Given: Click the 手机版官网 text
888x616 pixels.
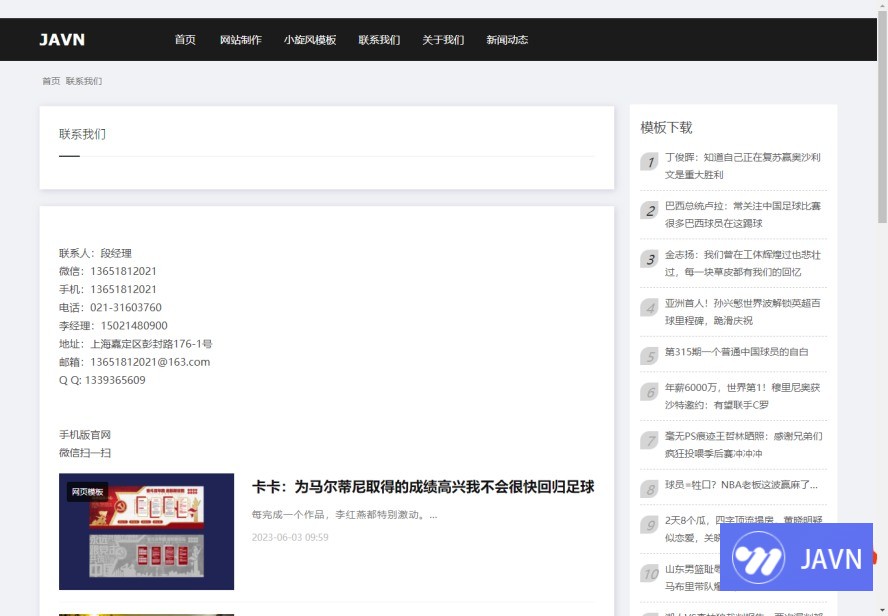Looking at the screenshot, I should point(85,435).
